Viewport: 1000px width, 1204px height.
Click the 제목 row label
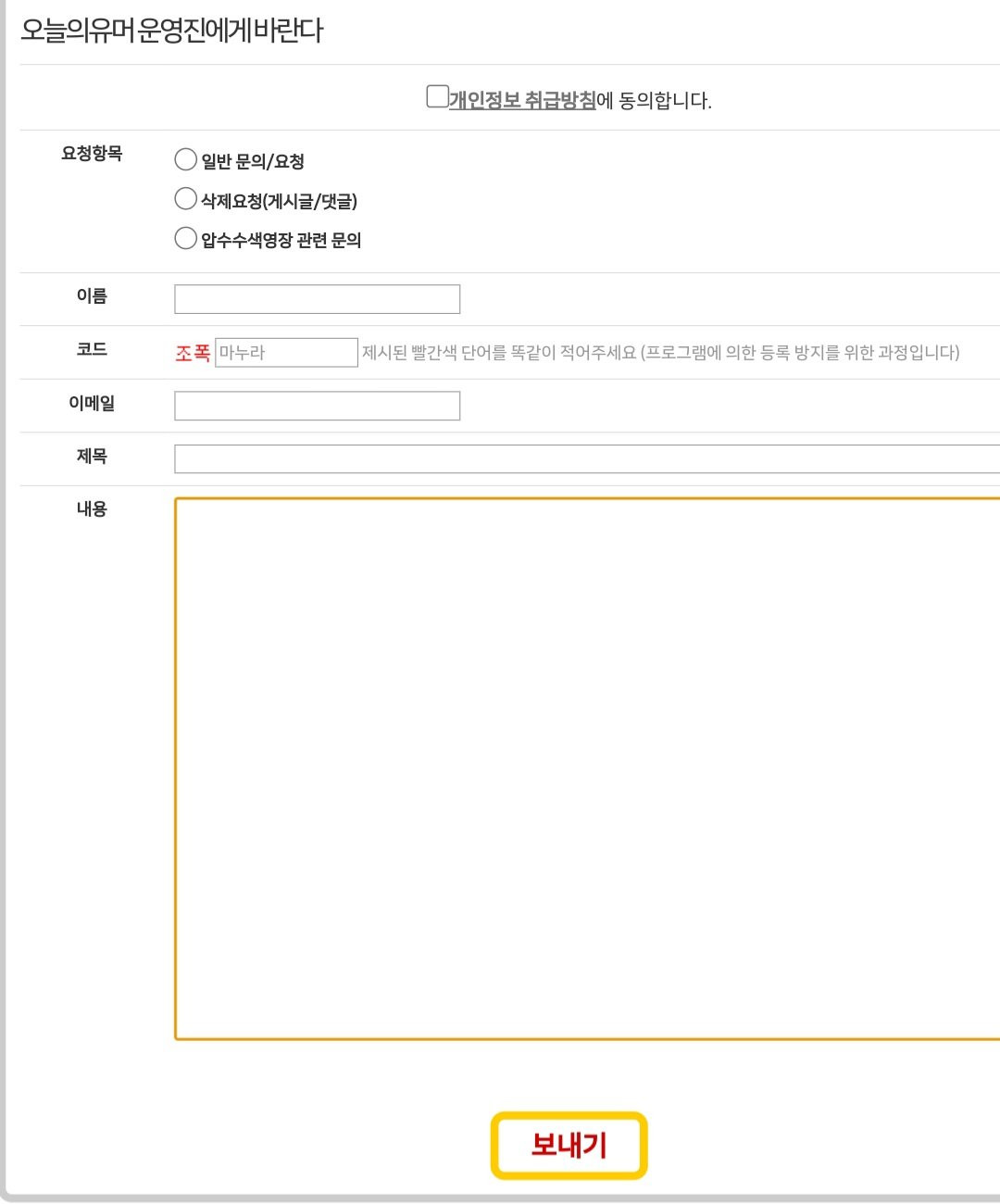coord(92,456)
